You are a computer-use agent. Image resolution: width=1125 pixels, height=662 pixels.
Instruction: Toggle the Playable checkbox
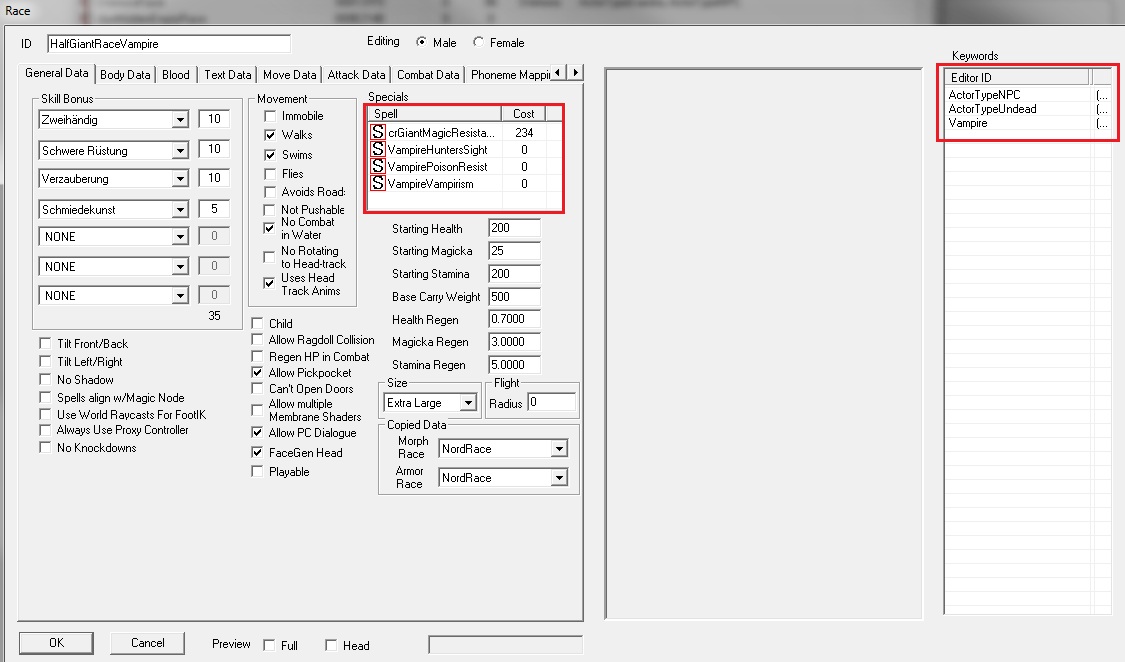pos(258,472)
